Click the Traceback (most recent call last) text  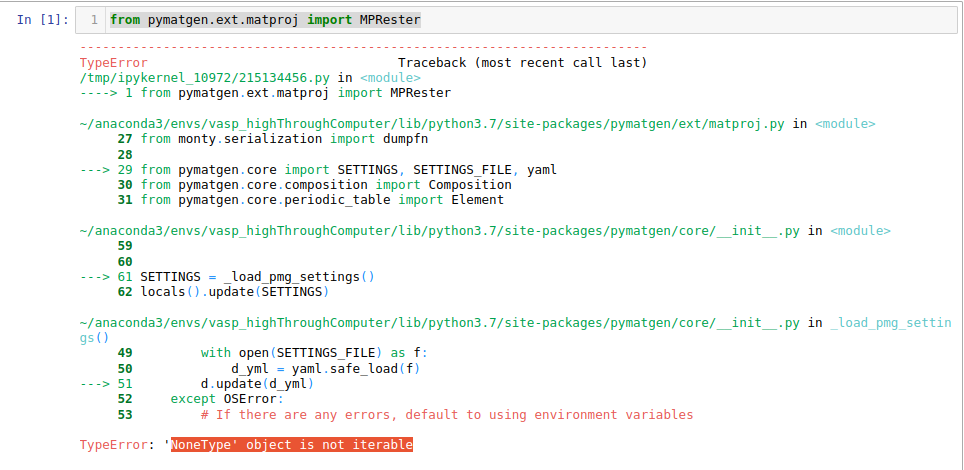(523, 63)
